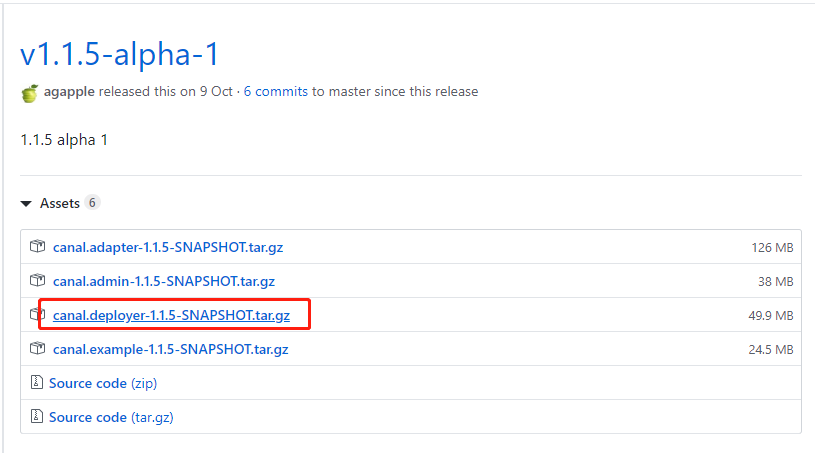Download canal.adapter-1.1.5-SNAPSHOT.tar.gz
Screen dimensions: 815x453
tap(168, 247)
